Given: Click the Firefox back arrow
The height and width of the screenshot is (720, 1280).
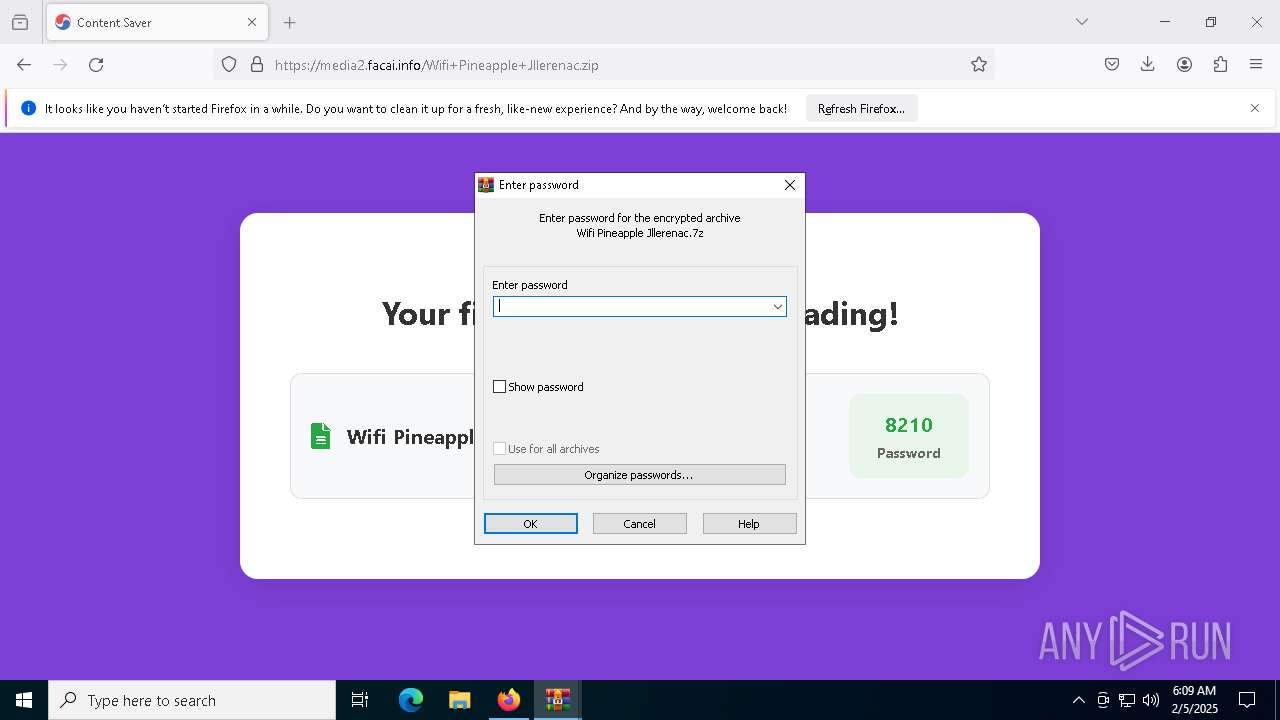Looking at the screenshot, I should coord(24,65).
